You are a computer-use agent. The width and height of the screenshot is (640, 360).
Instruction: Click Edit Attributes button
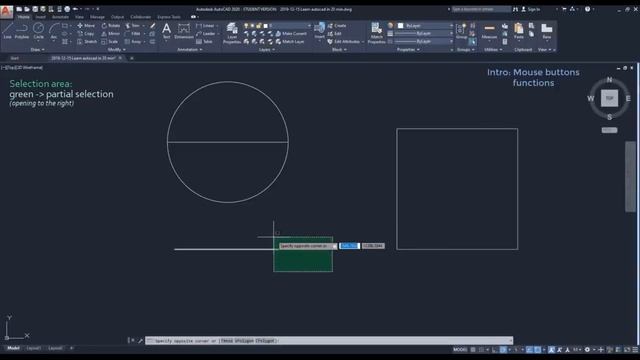(344, 42)
